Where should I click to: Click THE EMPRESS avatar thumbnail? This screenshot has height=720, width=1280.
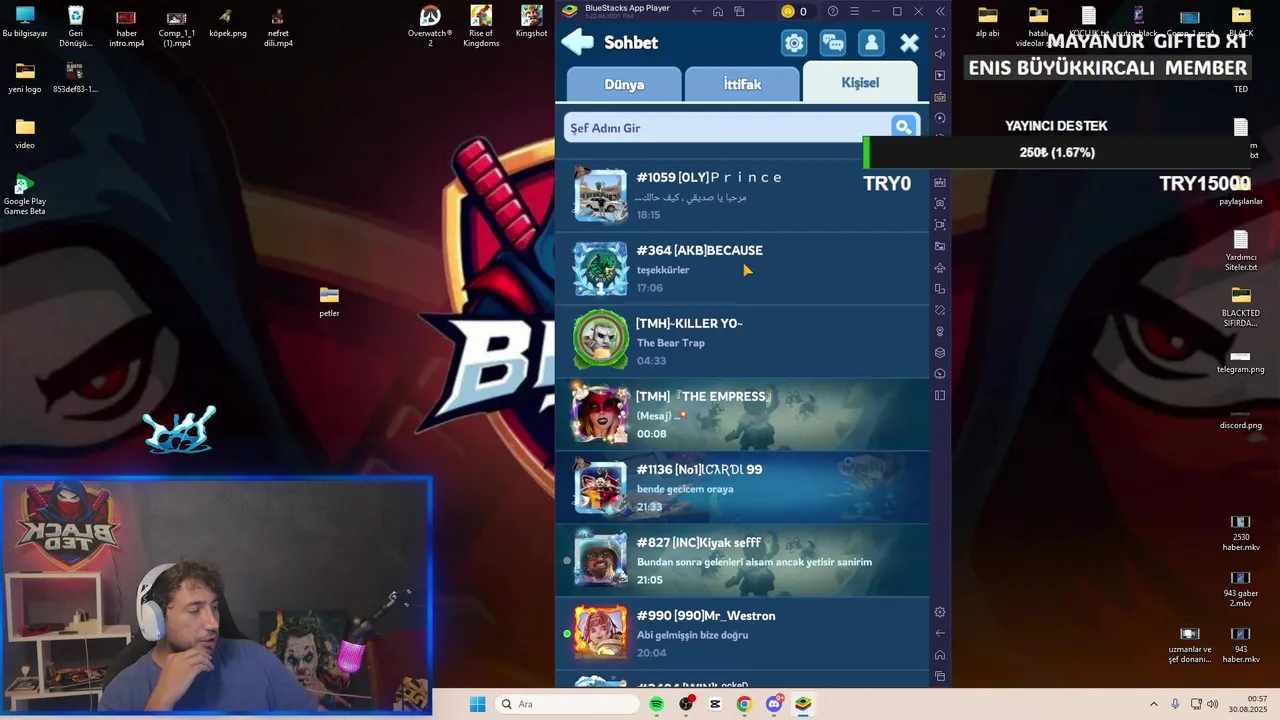600,414
